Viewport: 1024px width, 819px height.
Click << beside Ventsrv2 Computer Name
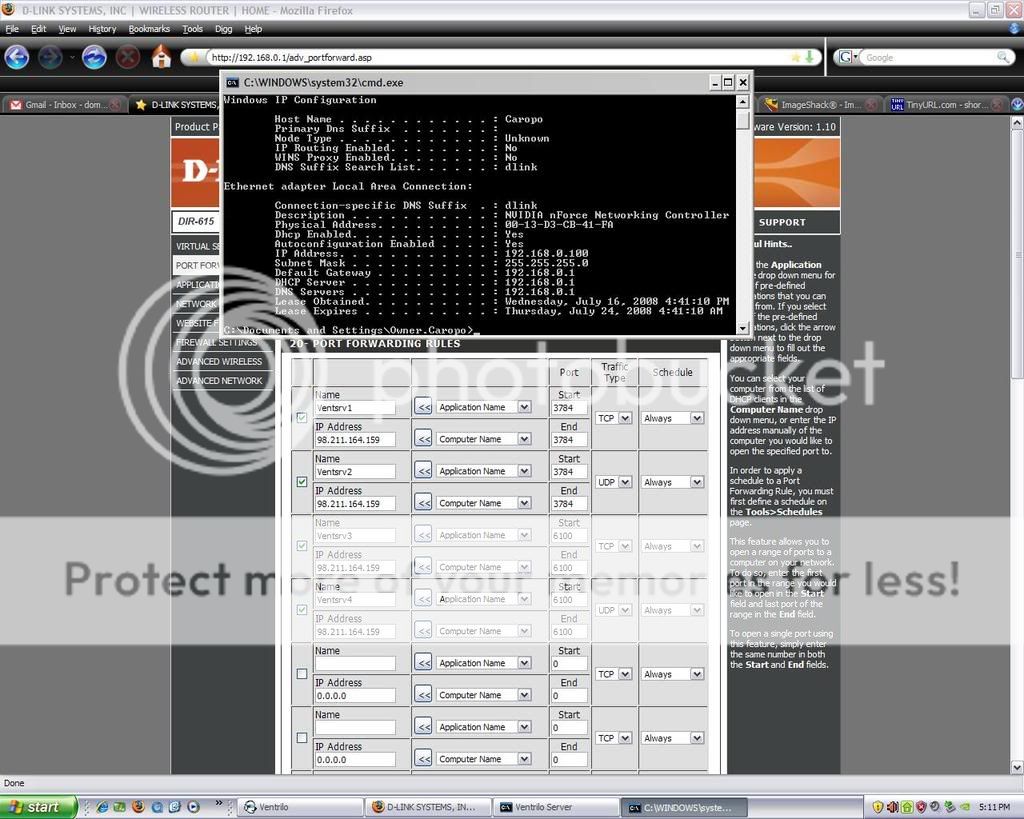pos(423,503)
